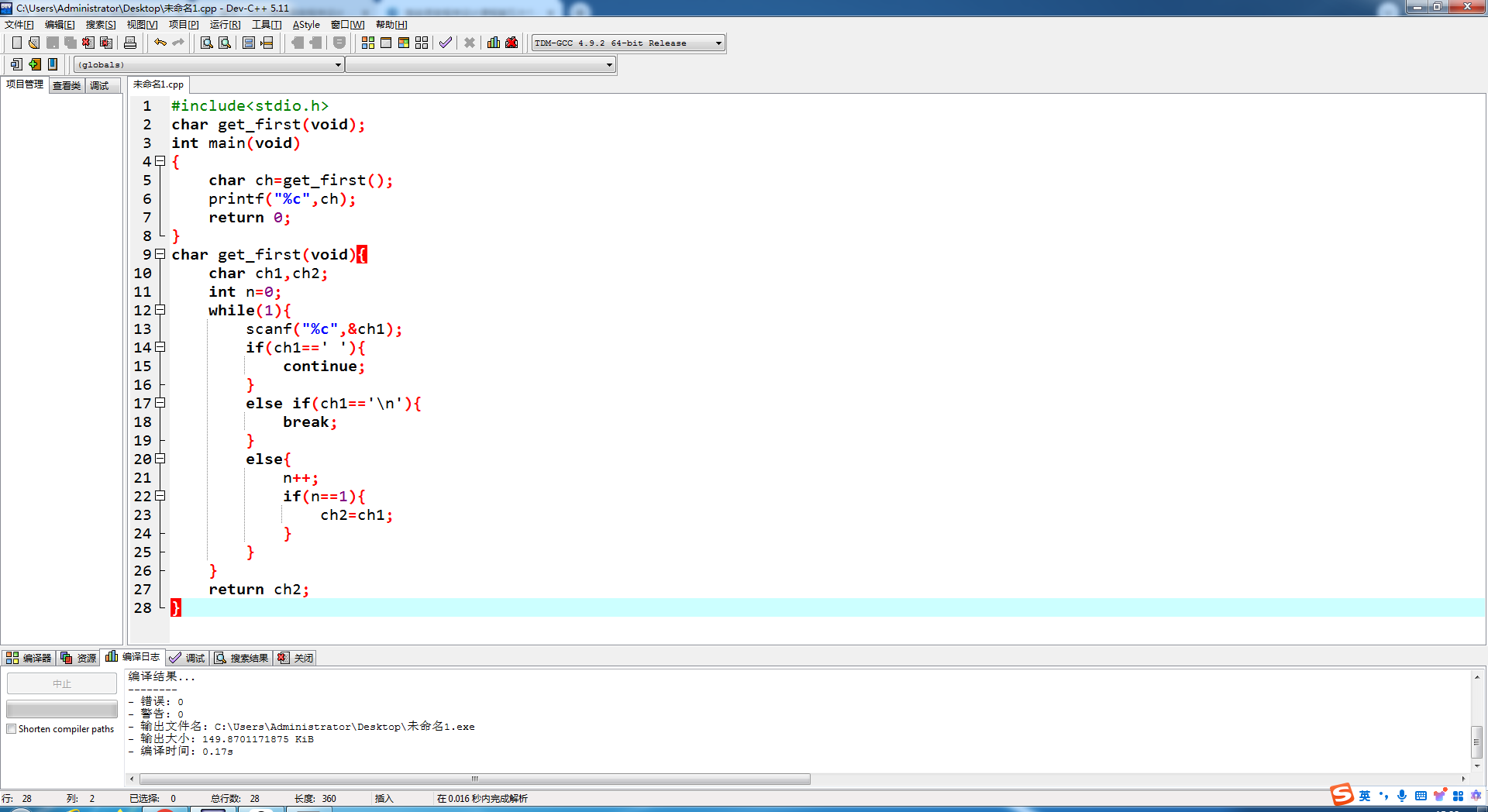This screenshot has width=1488, height=812.
Task: Open the 帮助[H] menu
Action: tap(391, 25)
